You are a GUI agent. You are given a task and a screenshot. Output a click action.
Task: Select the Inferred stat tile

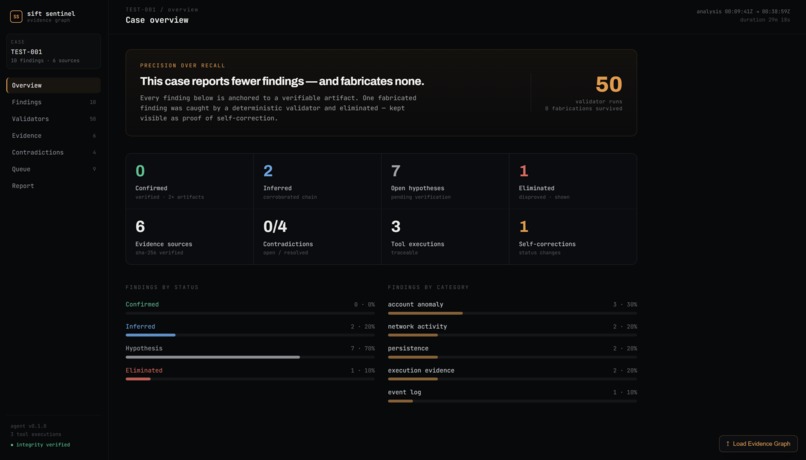(317, 181)
